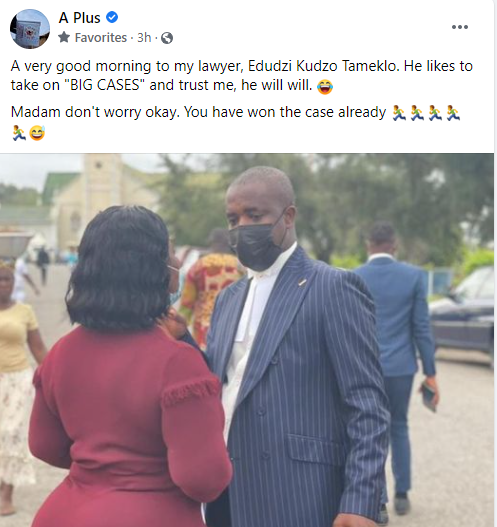Screen dimensions: 497x527
Task: Click the grinning sweat emoji at post end
Action: click(x=37, y=133)
